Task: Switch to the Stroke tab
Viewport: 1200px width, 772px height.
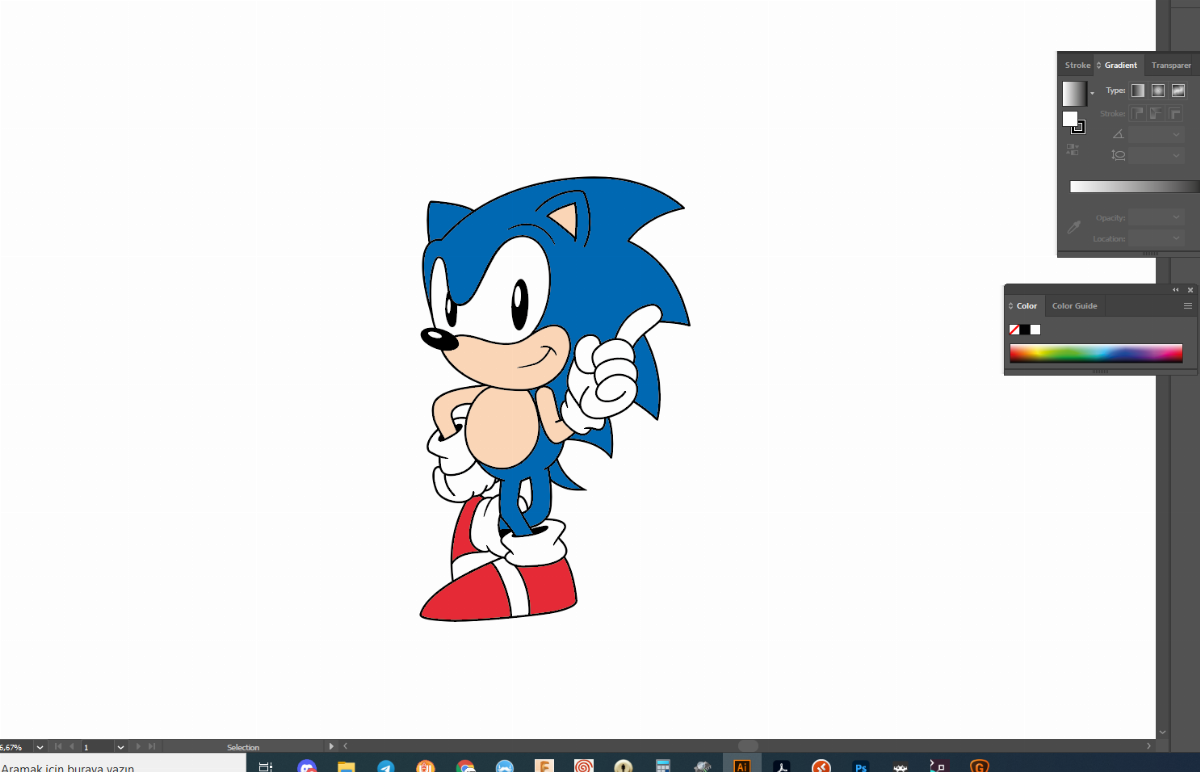Action: coord(1078,65)
